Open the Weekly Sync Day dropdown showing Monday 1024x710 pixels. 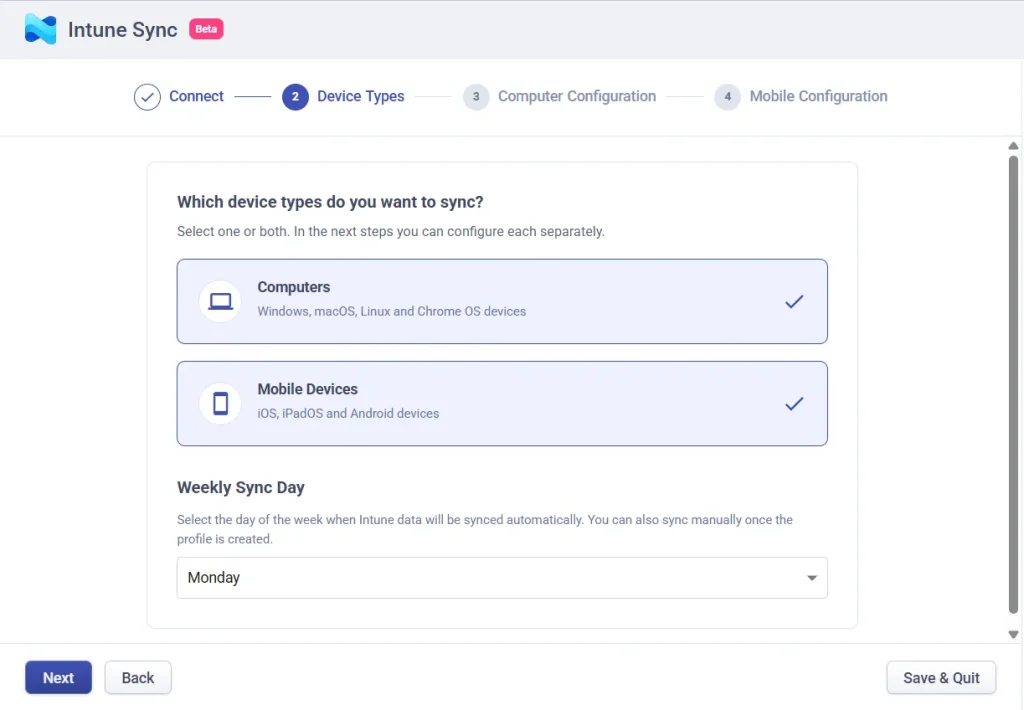[502, 577]
